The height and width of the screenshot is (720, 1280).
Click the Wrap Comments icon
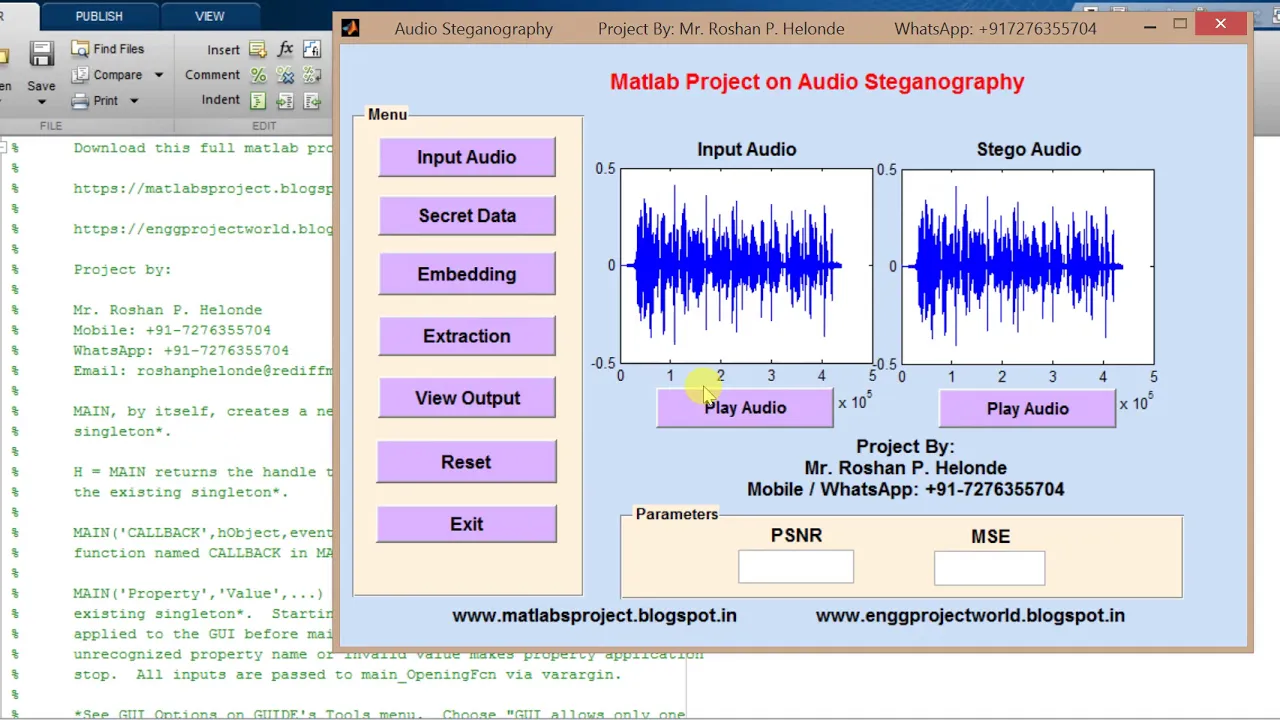pos(312,75)
